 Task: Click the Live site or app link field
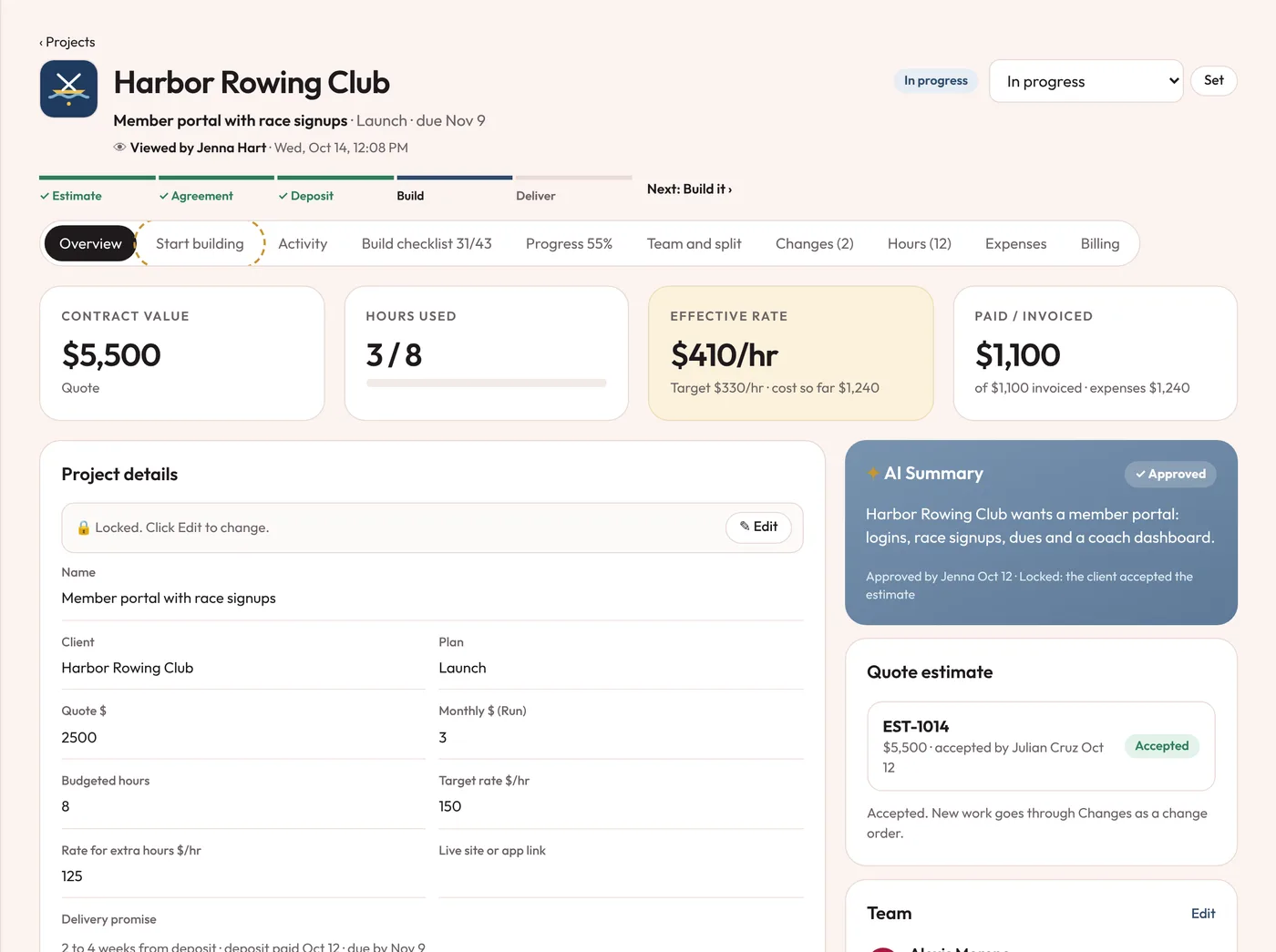[x=621, y=876]
